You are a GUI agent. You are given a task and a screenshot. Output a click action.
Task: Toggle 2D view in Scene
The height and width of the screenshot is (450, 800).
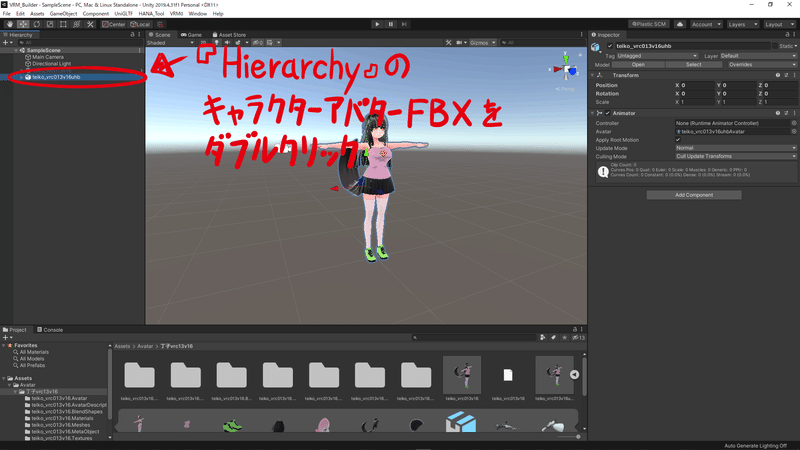[x=203, y=43]
